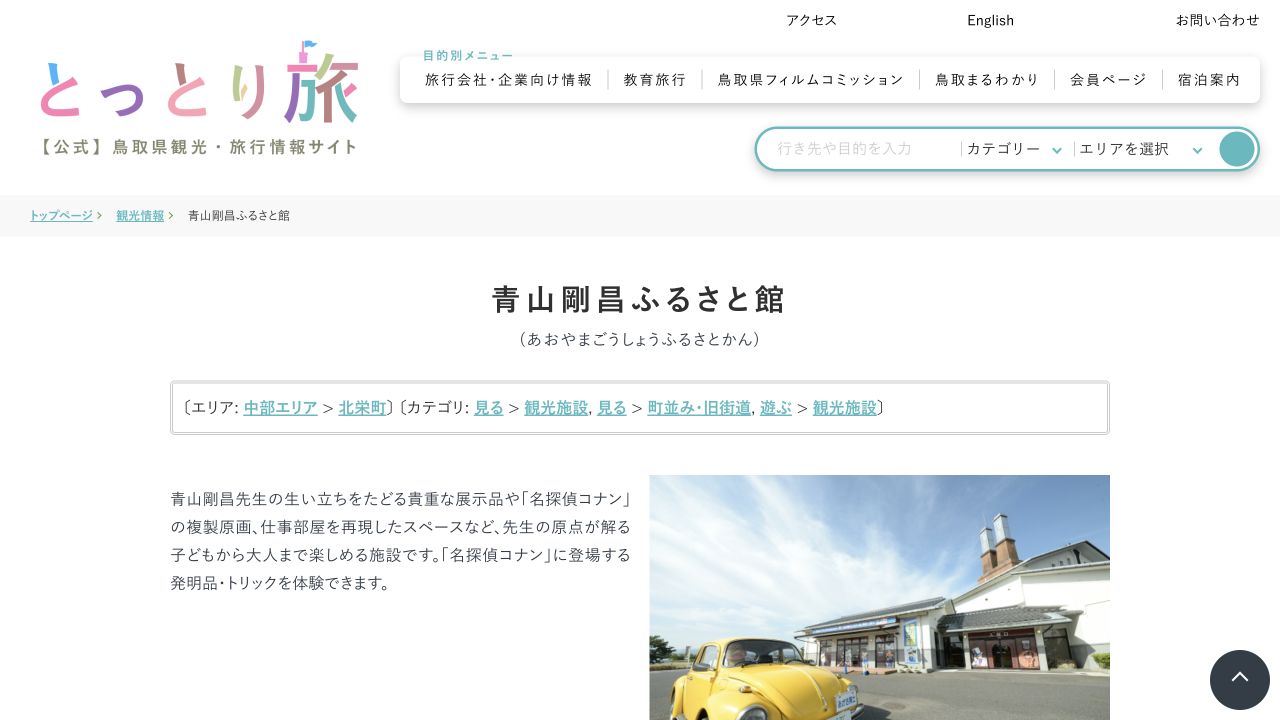Open the アクセス link
The image size is (1280, 720).
(x=811, y=20)
